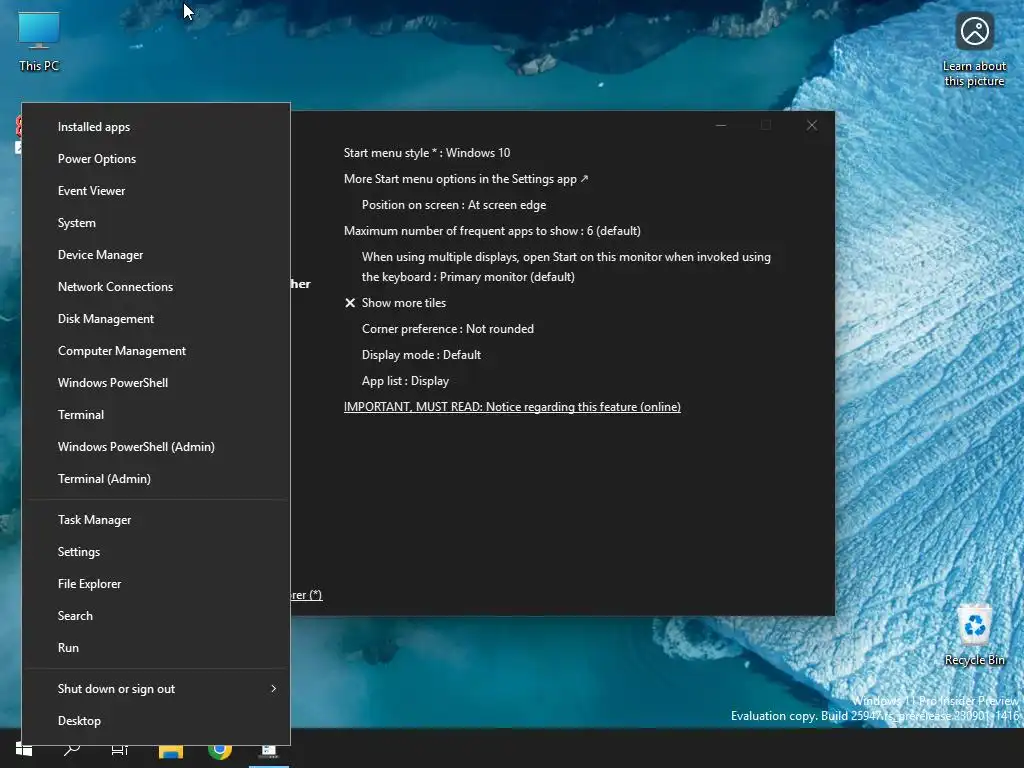This screenshot has width=1024, height=768.
Task: Expand Shut down or sign out submenu
Action: (x=156, y=689)
